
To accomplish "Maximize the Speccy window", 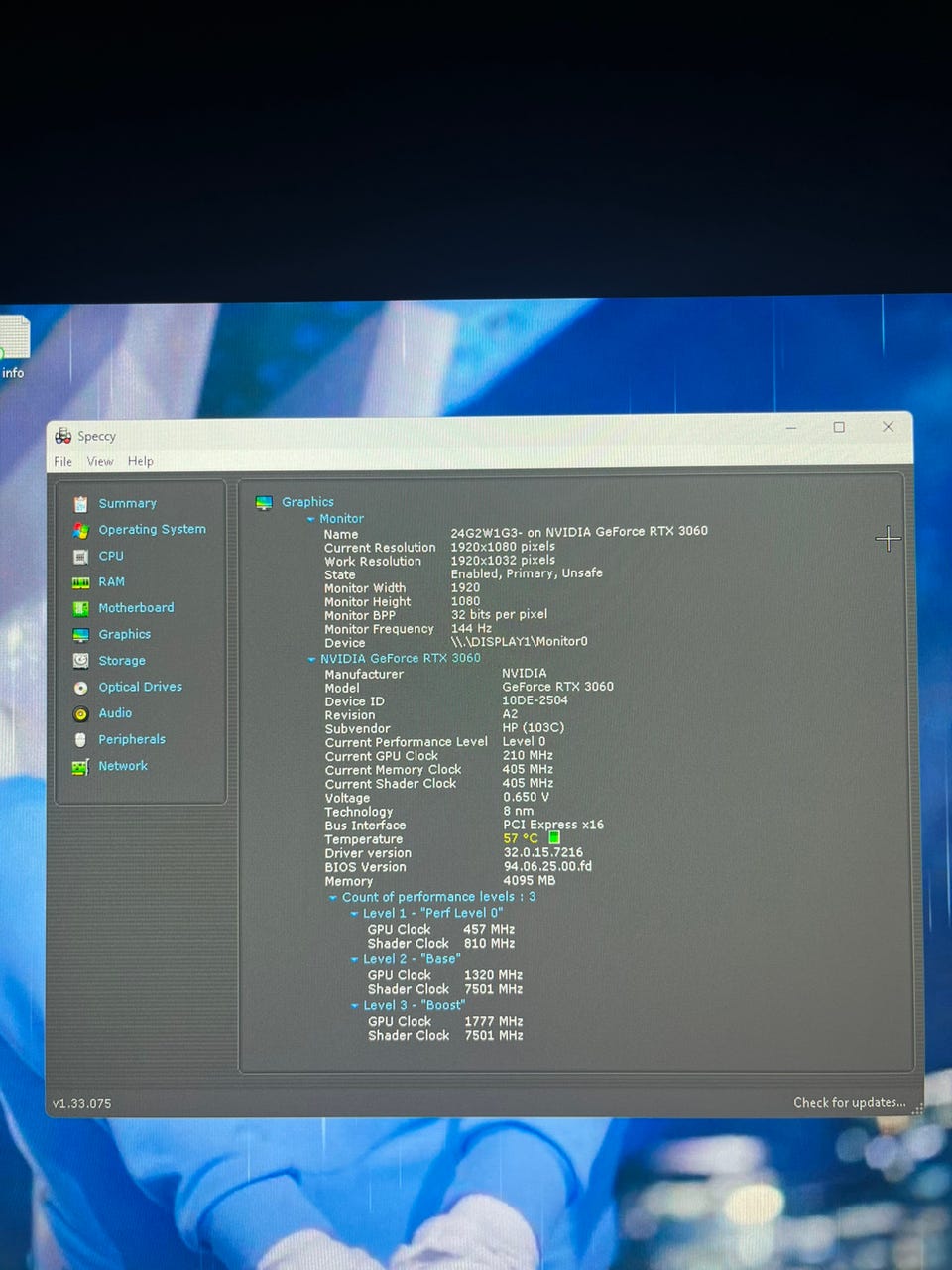I will [839, 427].
